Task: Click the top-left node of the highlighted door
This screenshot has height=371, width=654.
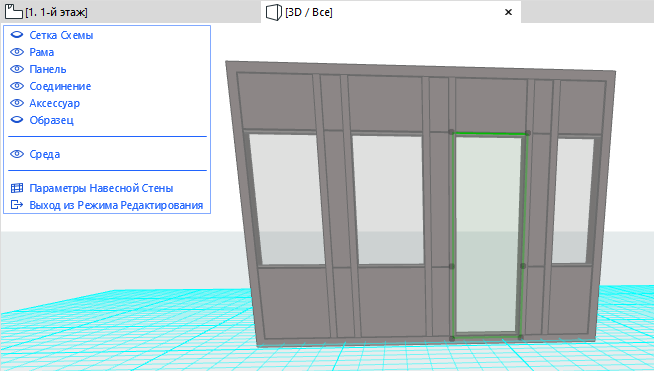Action: coord(451,132)
